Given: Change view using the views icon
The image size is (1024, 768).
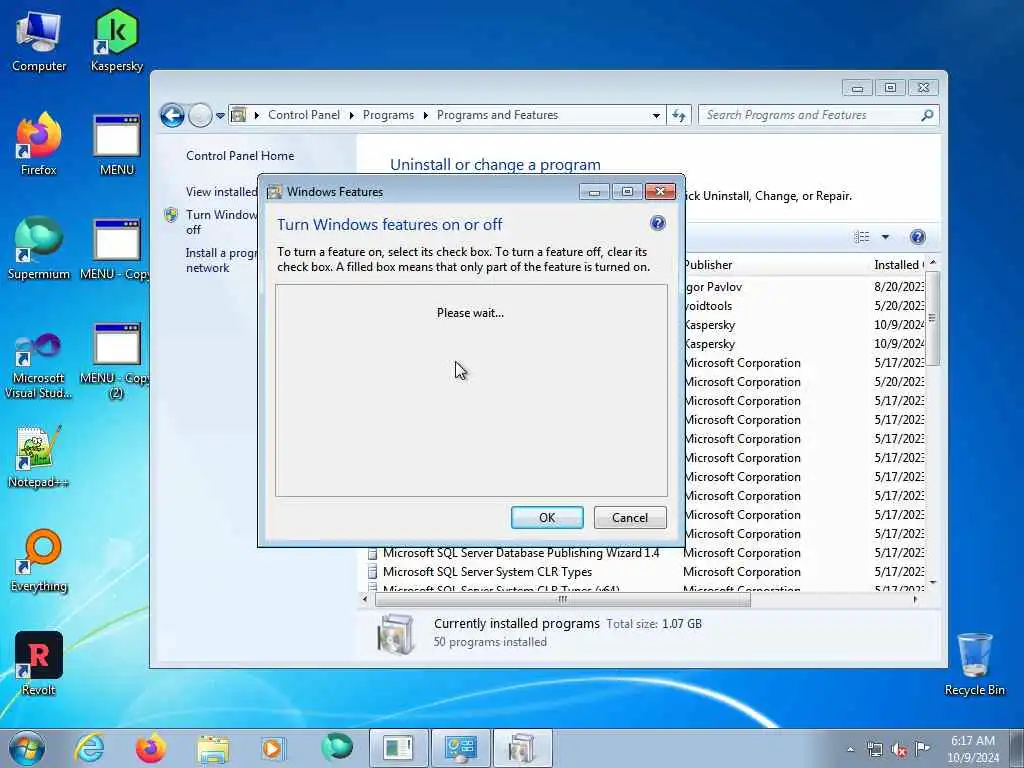Looking at the screenshot, I should 862,237.
